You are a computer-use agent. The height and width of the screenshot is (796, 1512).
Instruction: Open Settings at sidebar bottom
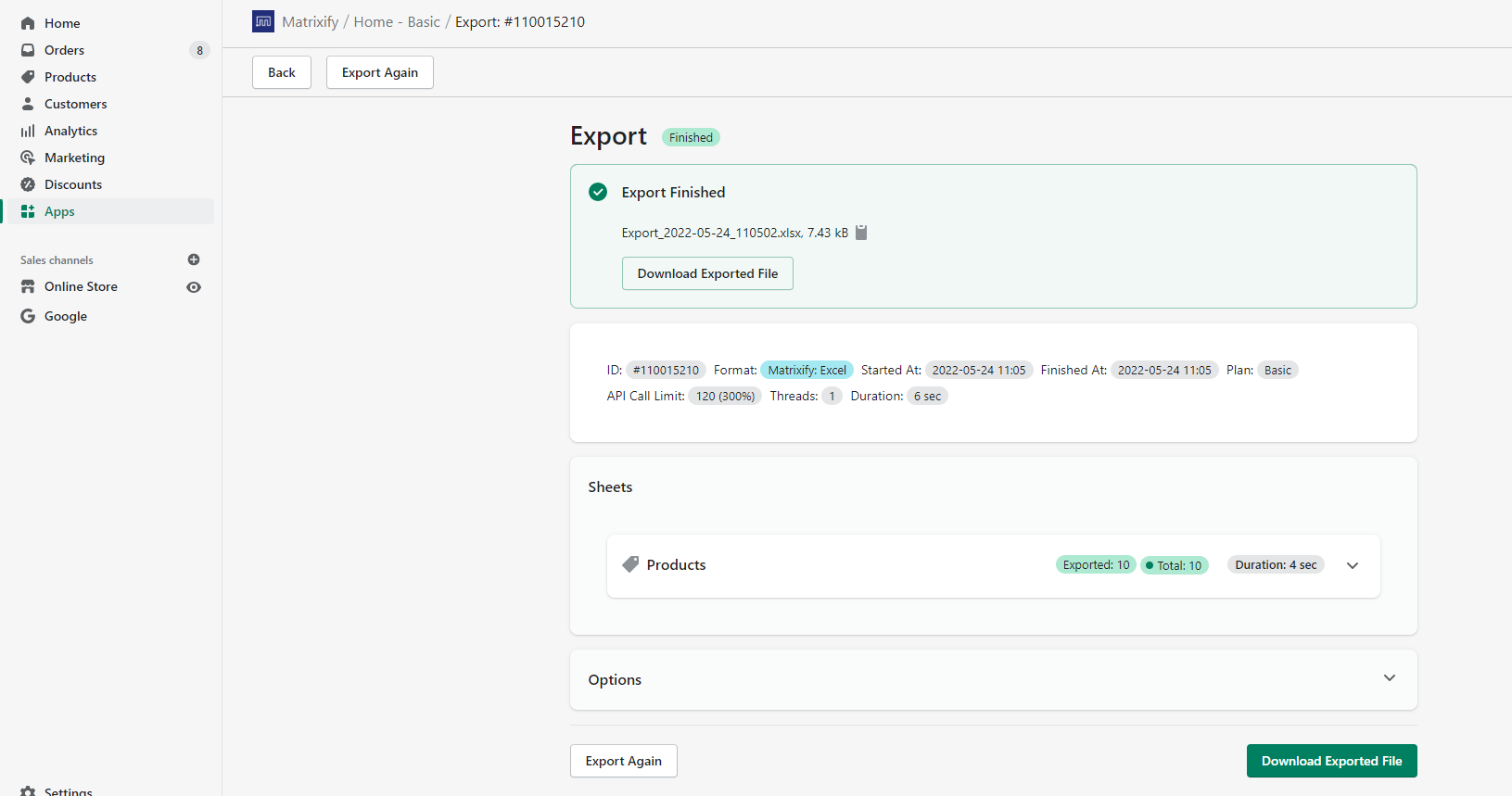(x=68, y=790)
